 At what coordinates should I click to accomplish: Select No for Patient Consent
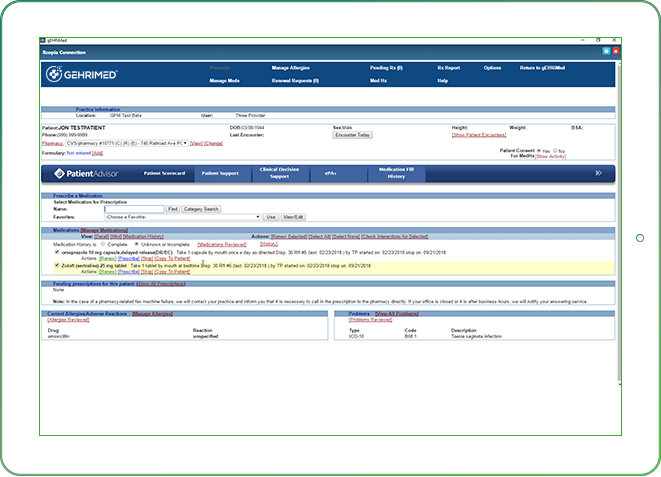point(555,150)
